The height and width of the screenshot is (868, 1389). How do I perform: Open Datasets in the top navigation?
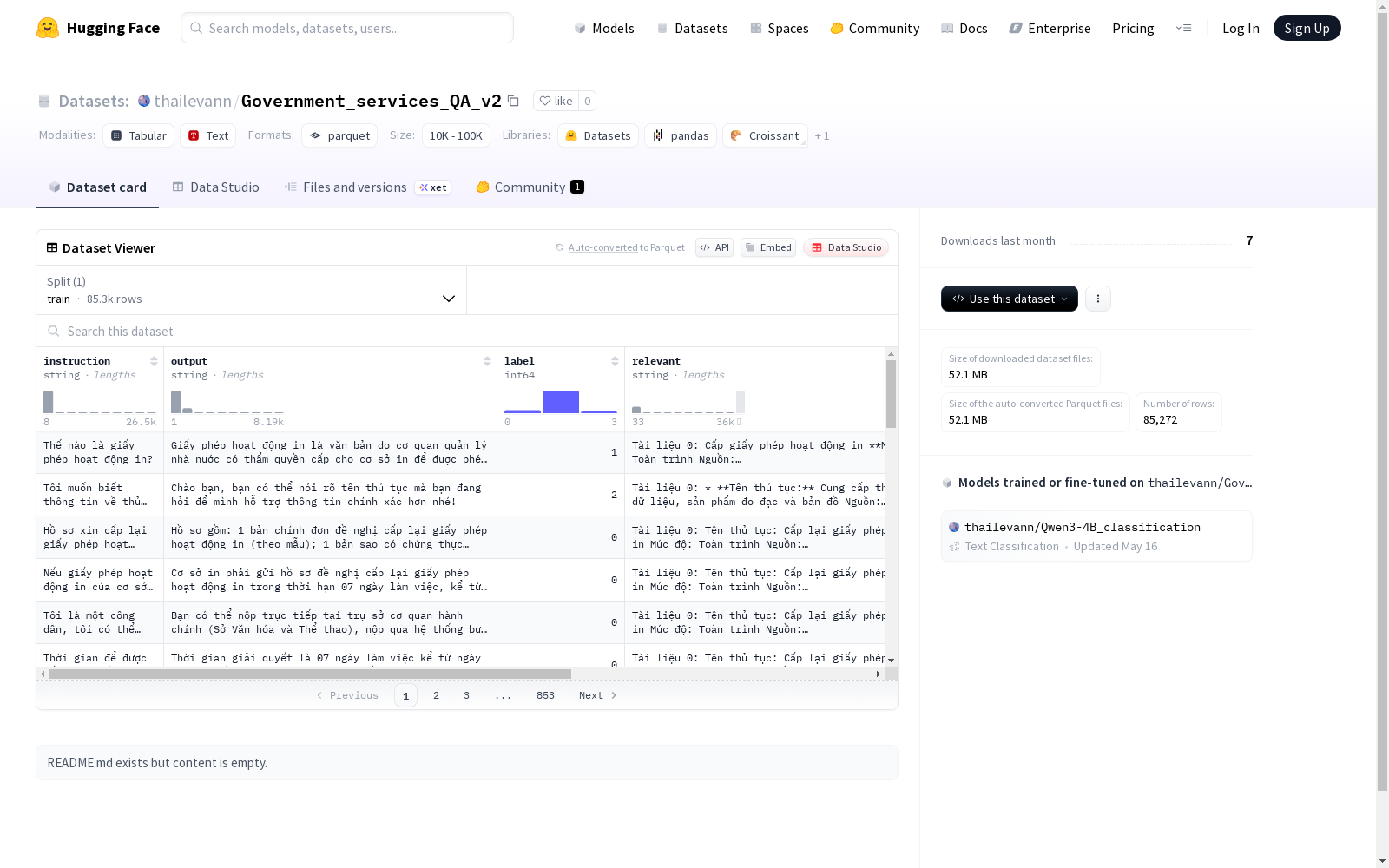coord(693,28)
